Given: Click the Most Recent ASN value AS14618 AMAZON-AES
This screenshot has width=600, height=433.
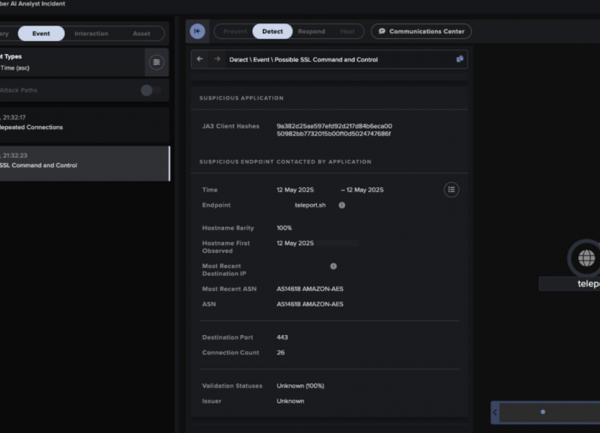Looking at the screenshot, I should [x=310, y=289].
